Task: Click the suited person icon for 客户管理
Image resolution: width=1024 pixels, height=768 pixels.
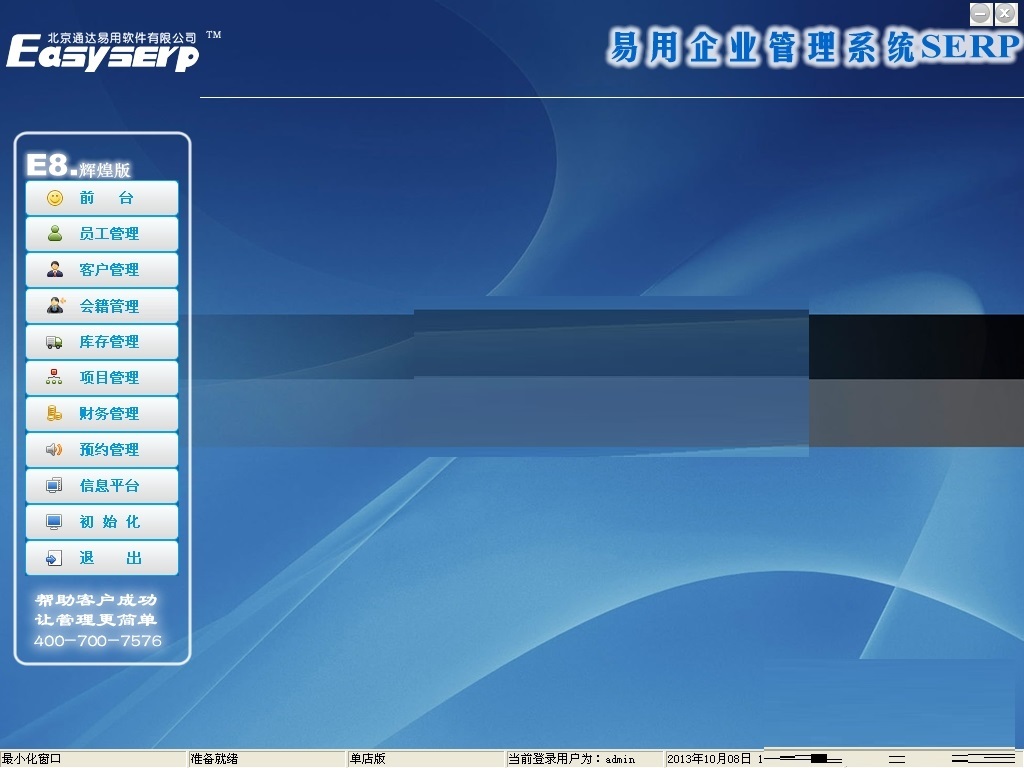Action: [x=55, y=269]
